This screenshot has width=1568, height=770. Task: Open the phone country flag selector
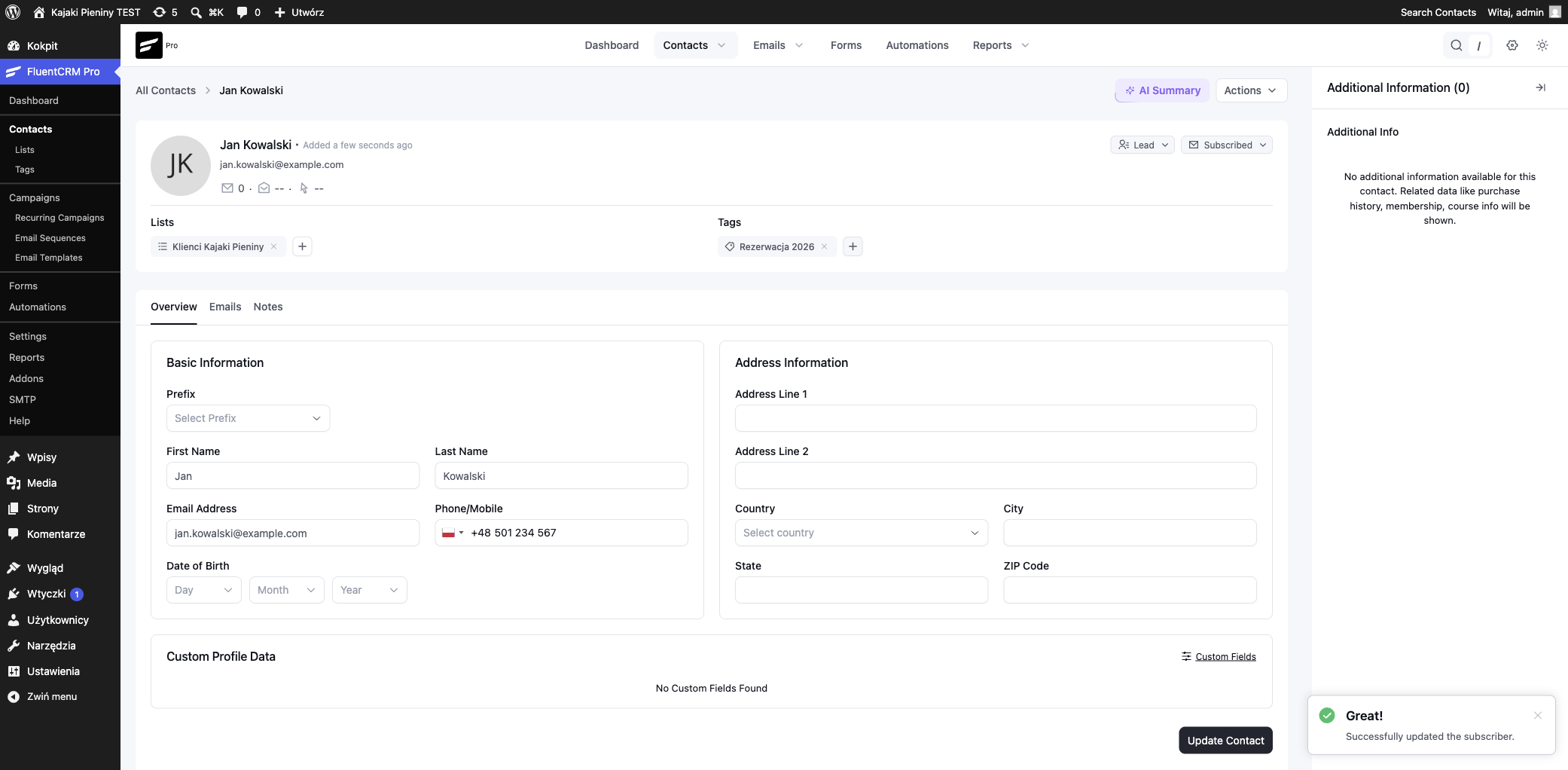[453, 533]
